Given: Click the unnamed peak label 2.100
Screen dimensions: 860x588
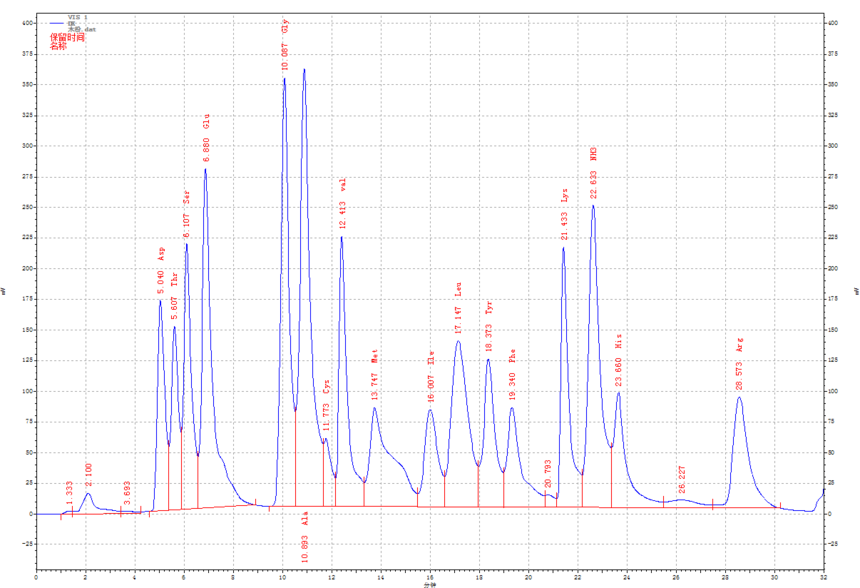Looking at the screenshot, I should (x=89, y=475).
